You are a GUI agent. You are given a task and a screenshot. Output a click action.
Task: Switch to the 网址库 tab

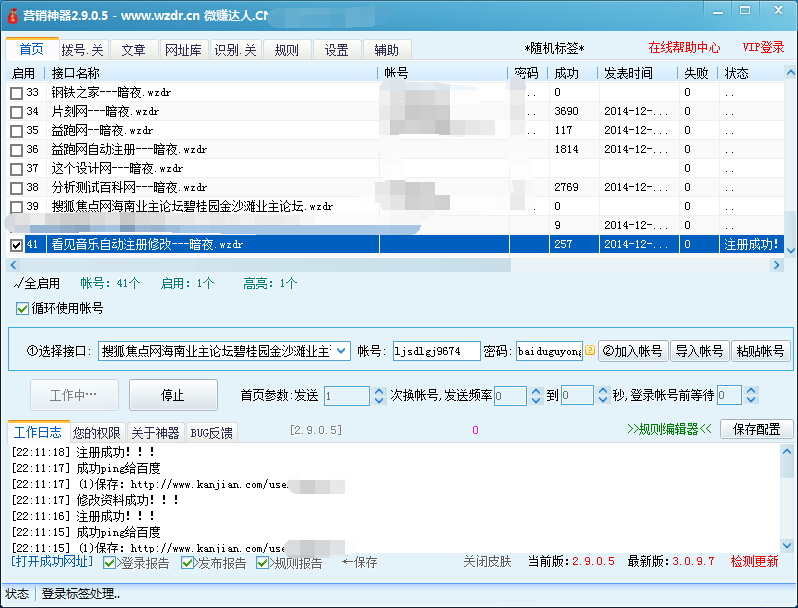[x=183, y=50]
